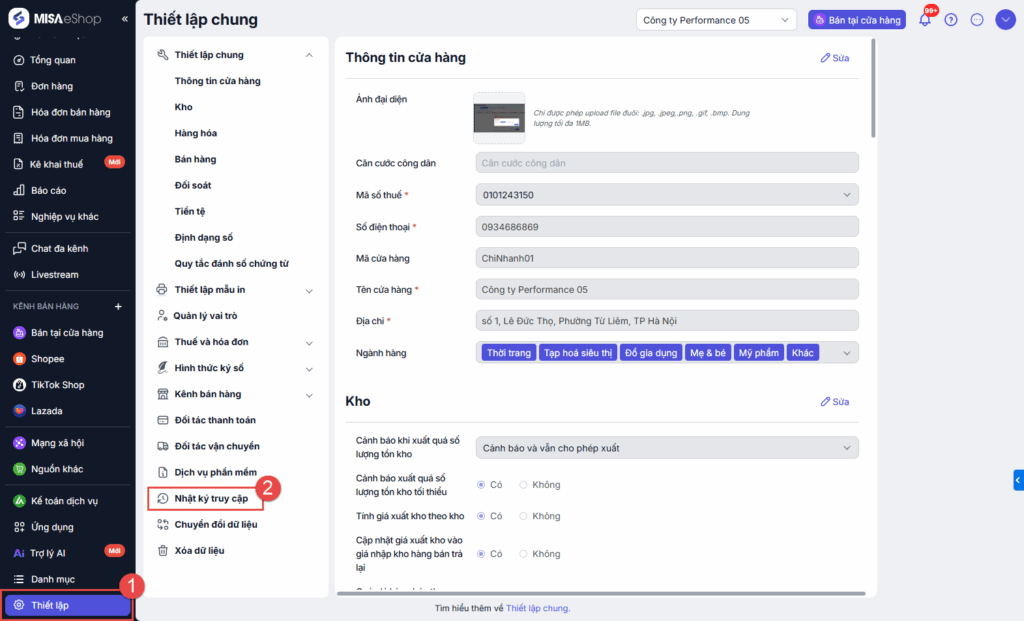Screen dimensions: 1024x621
Task: Open Shopee sales channel icon
Action: coord(20,359)
